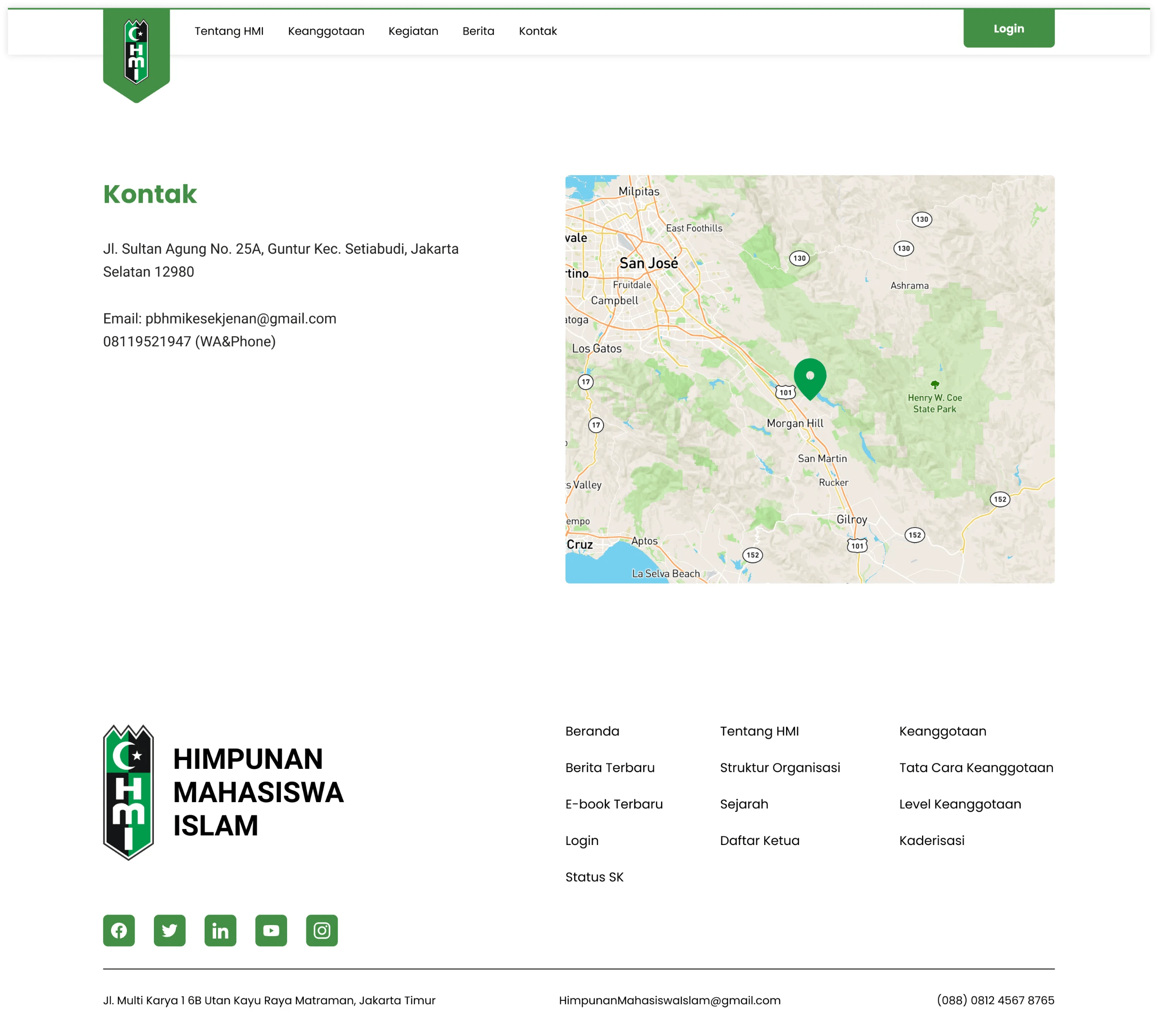The height and width of the screenshot is (1036, 1158).
Task: Open Tata Cara Keanggotaan link
Action: (x=976, y=767)
